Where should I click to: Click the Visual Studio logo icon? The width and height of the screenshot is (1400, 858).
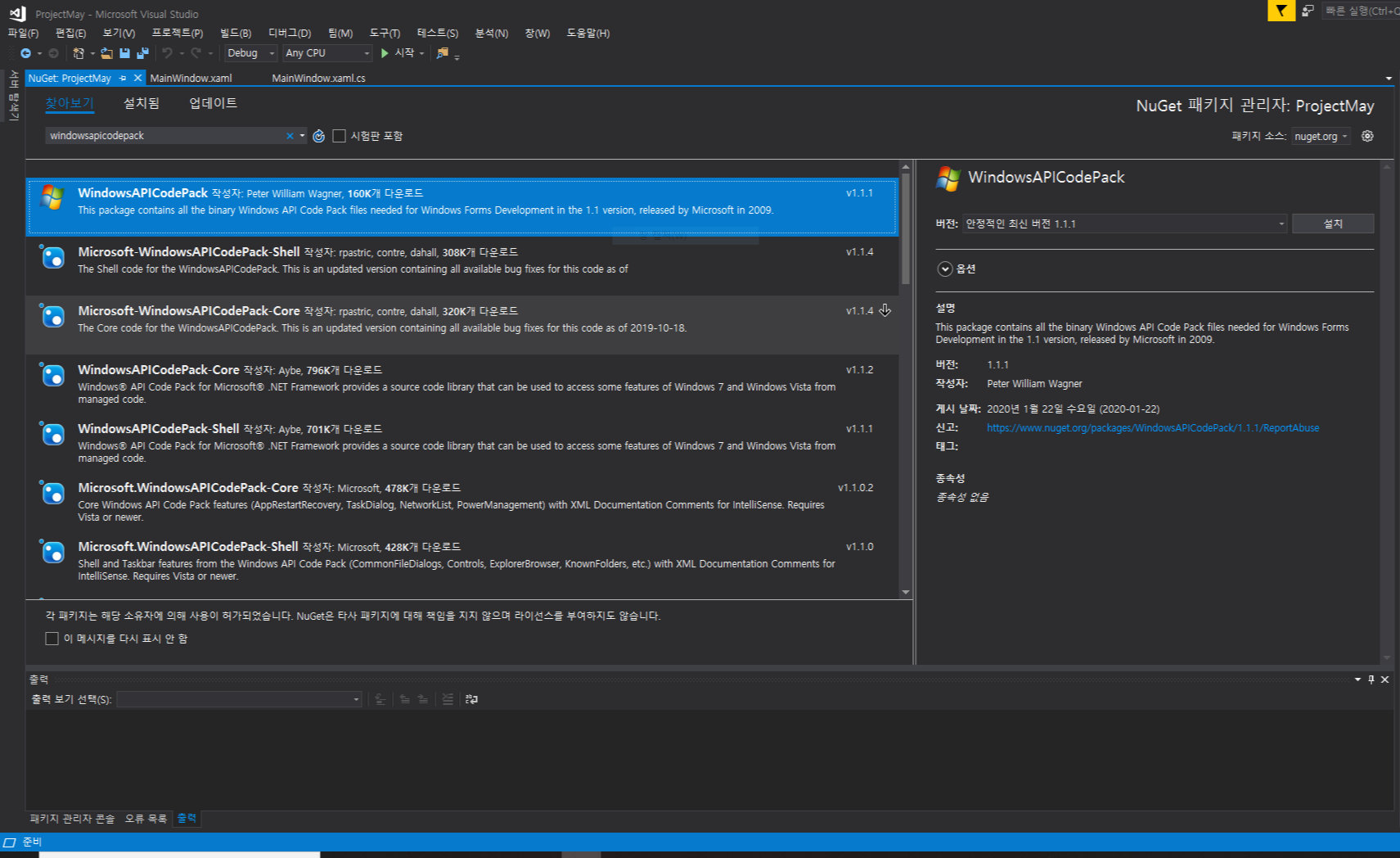coord(17,13)
